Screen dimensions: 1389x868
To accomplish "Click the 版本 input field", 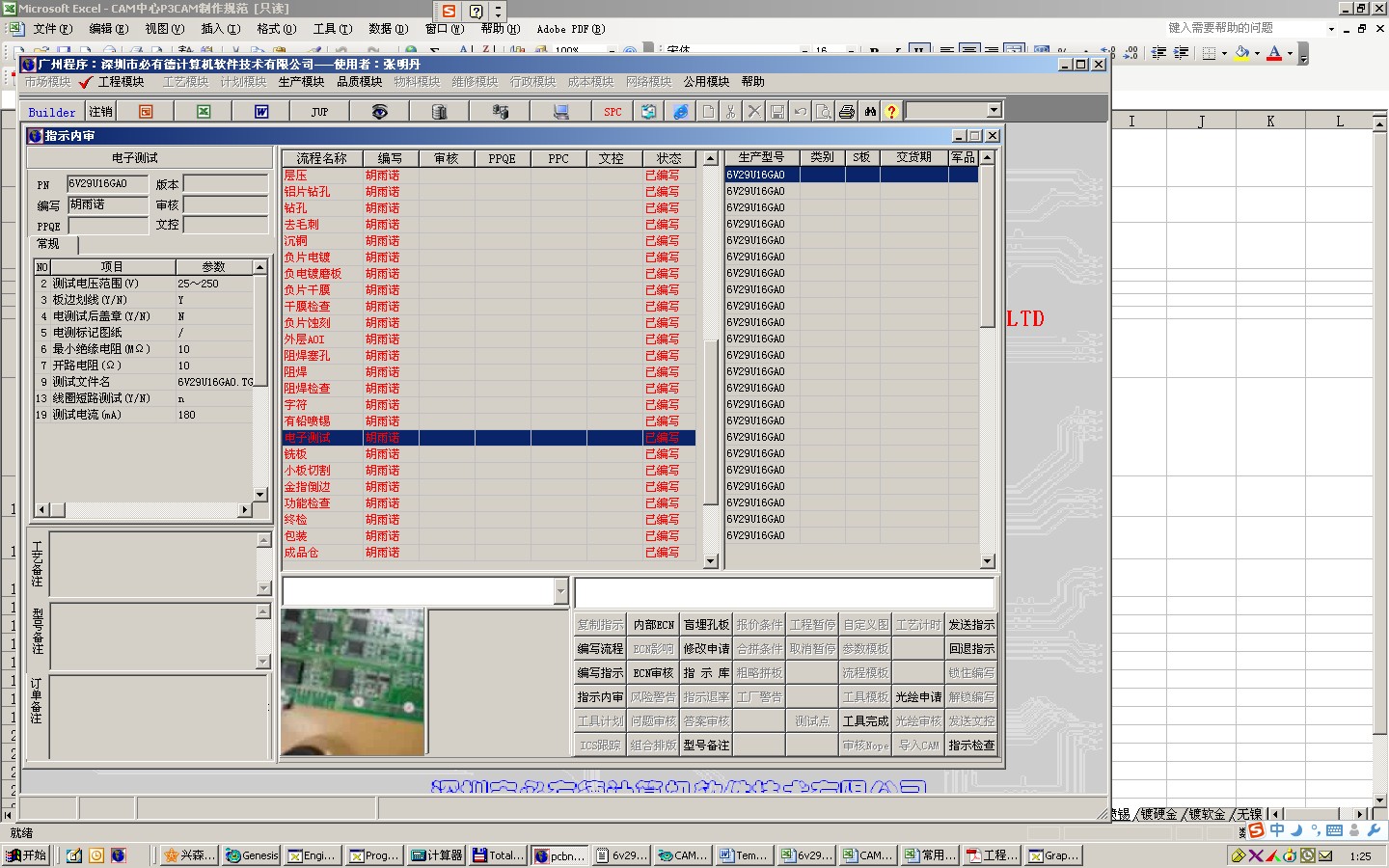I will [226, 183].
